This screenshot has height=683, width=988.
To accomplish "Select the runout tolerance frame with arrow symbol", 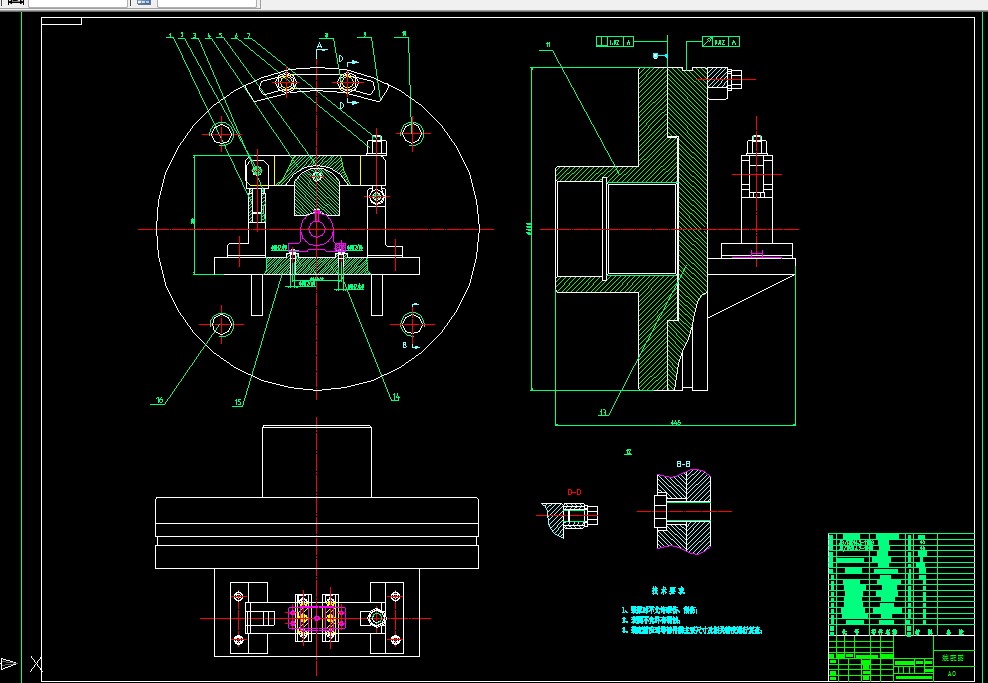I will [721, 42].
